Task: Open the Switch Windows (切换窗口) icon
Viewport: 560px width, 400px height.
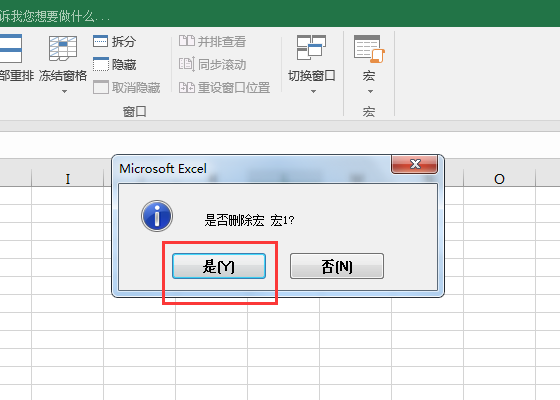Action: 311,48
